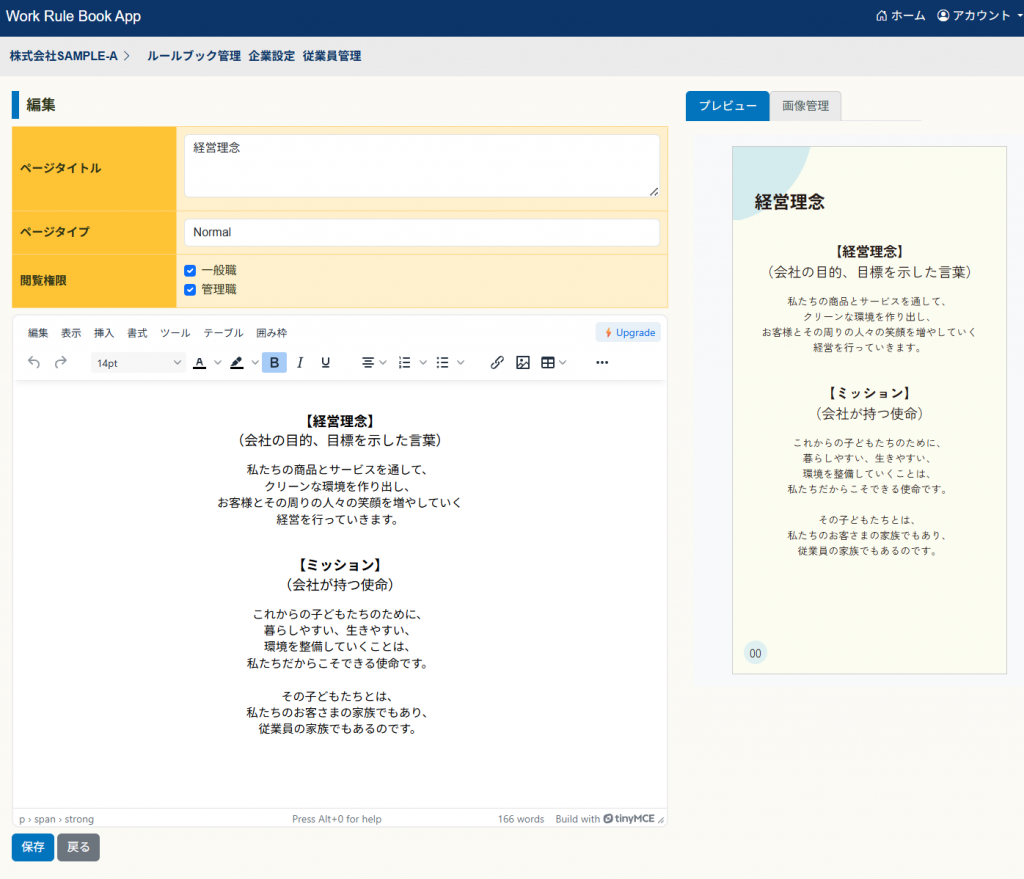Toggle italic formatting in editor
Image resolution: width=1024 pixels, height=879 pixels.
coord(300,363)
